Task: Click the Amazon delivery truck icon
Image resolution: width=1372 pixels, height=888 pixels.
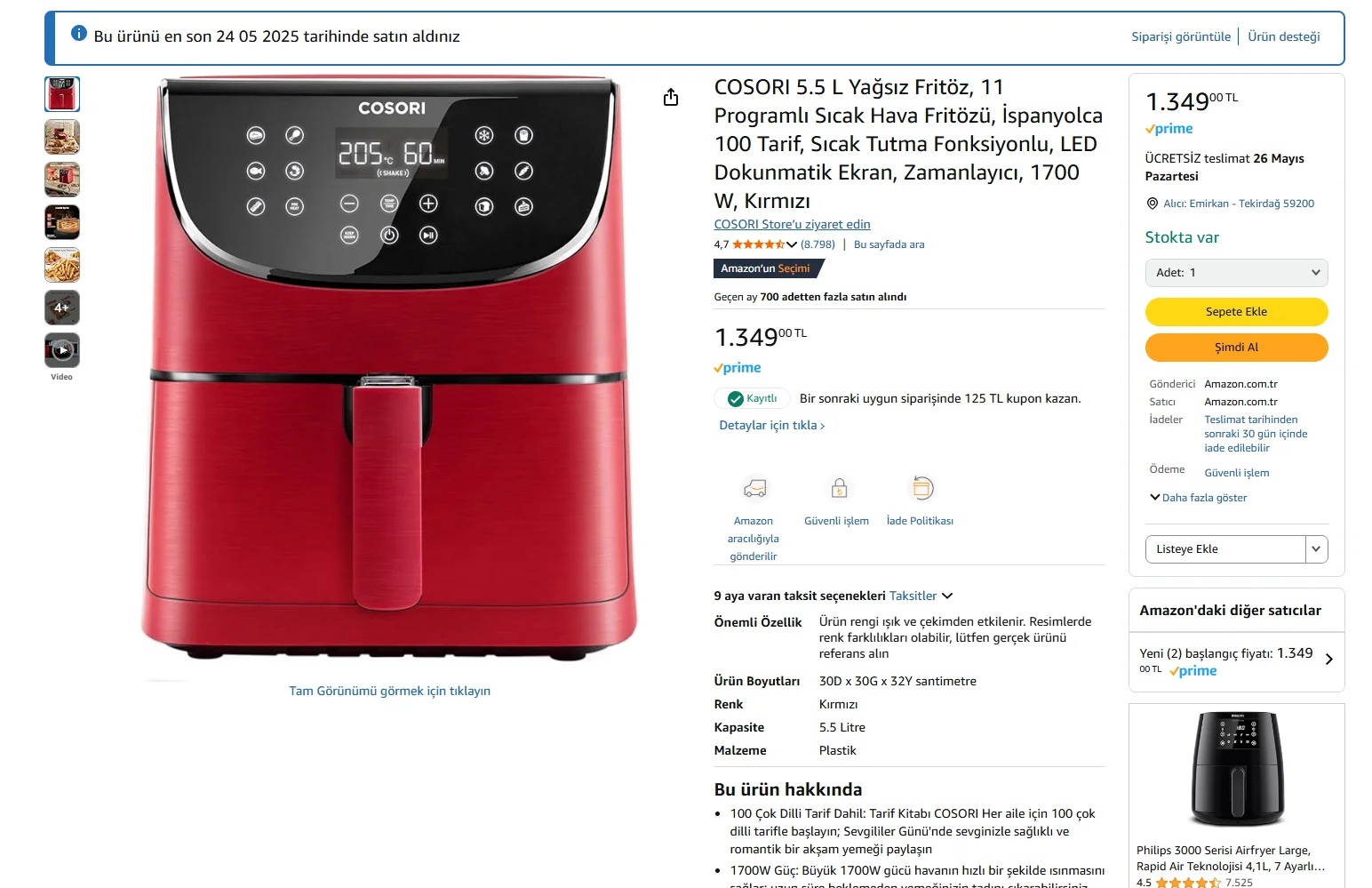Action: pyautogui.click(x=754, y=489)
